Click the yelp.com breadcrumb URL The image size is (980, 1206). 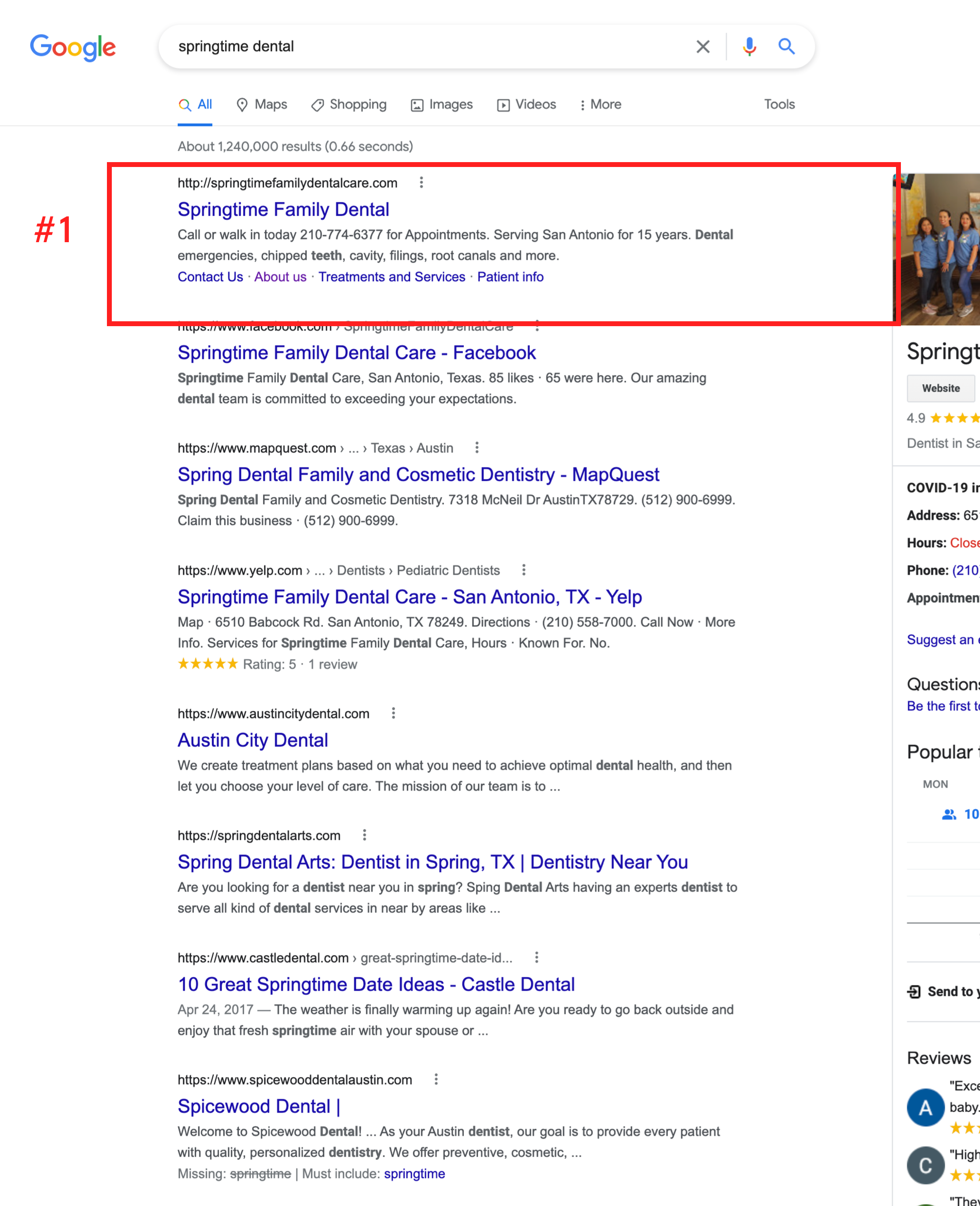(339, 571)
